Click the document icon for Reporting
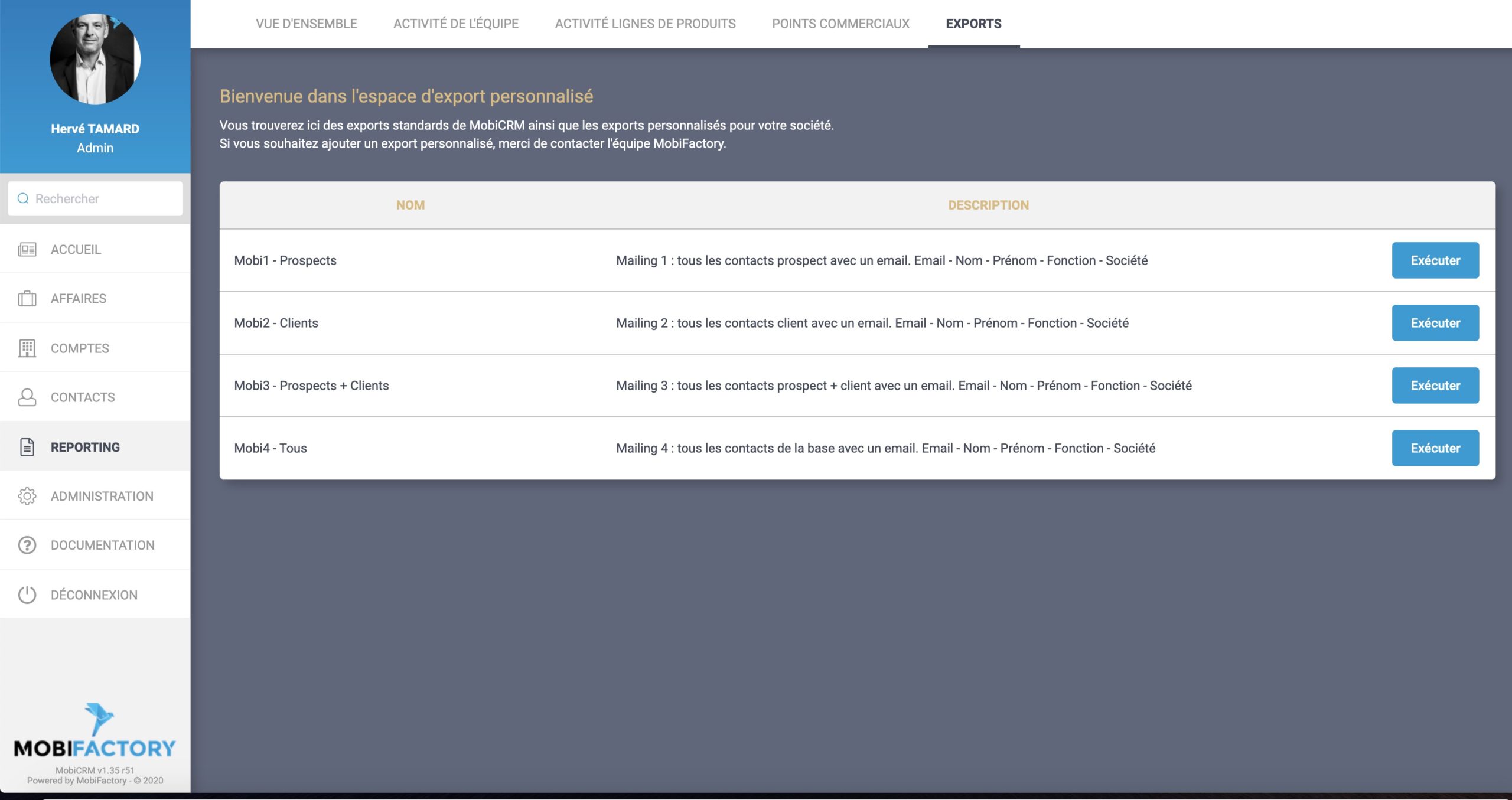 [27, 447]
